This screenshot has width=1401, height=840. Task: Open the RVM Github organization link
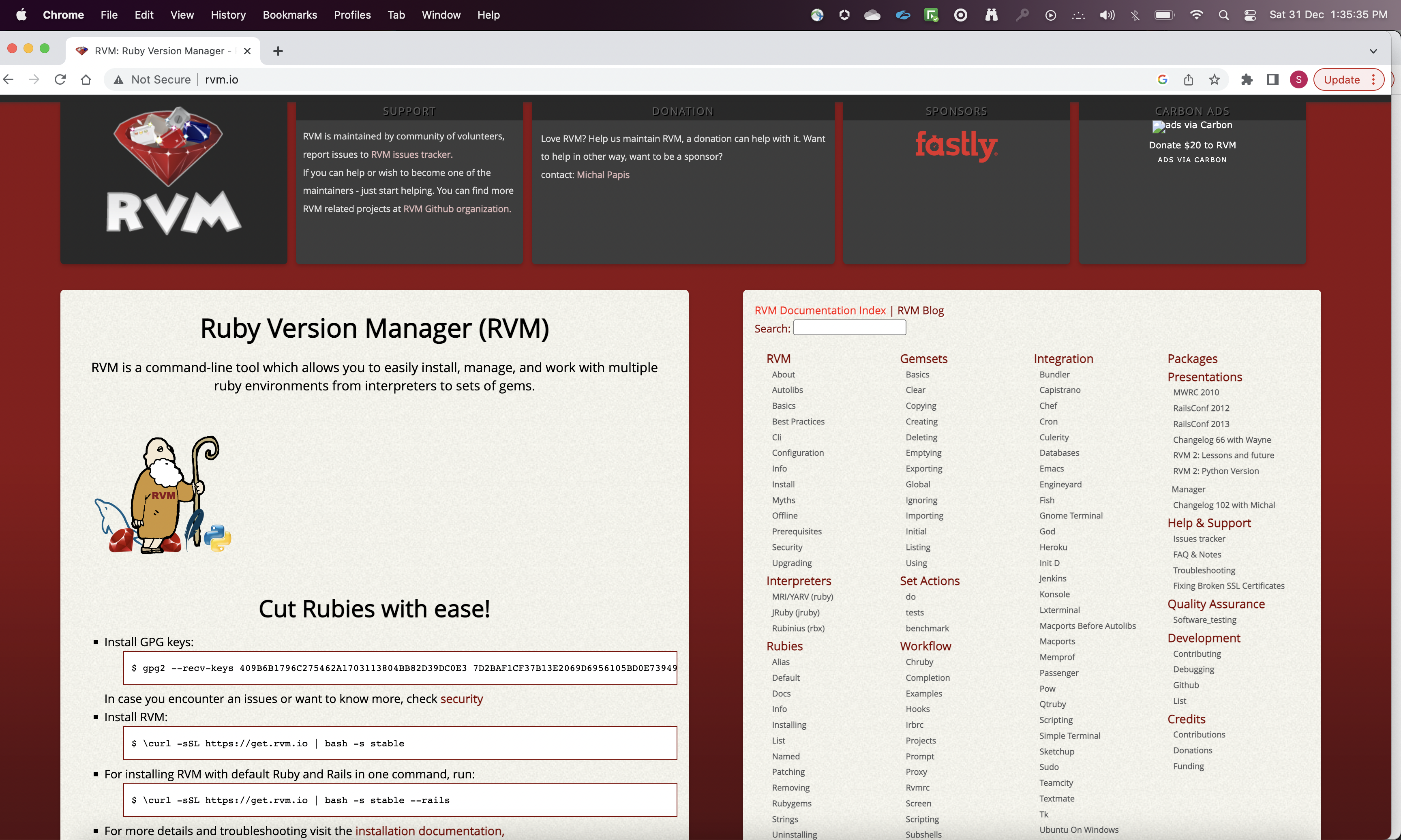coord(456,209)
